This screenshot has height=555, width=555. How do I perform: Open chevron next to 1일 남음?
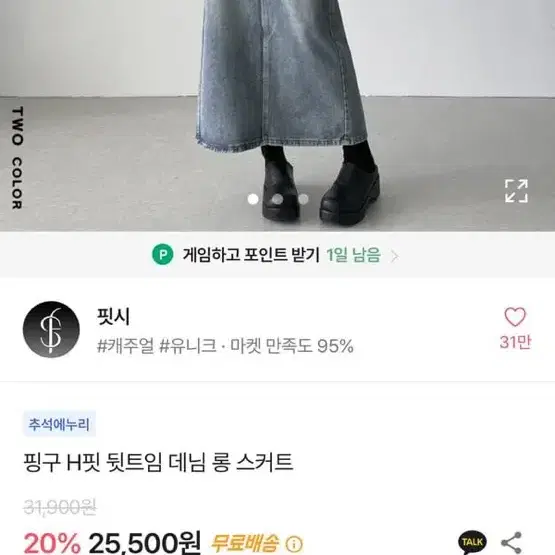tap(395, 256)
